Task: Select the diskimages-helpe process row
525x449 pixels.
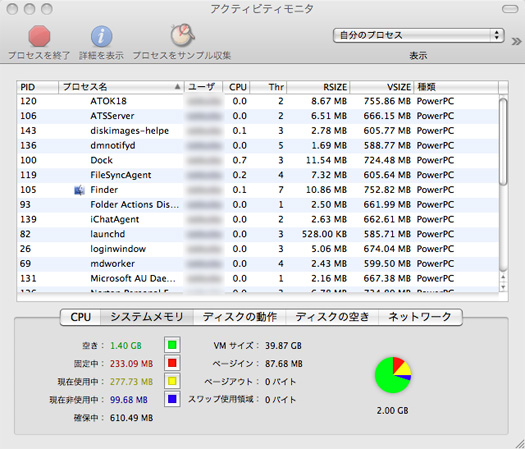Action: point(257,131)
